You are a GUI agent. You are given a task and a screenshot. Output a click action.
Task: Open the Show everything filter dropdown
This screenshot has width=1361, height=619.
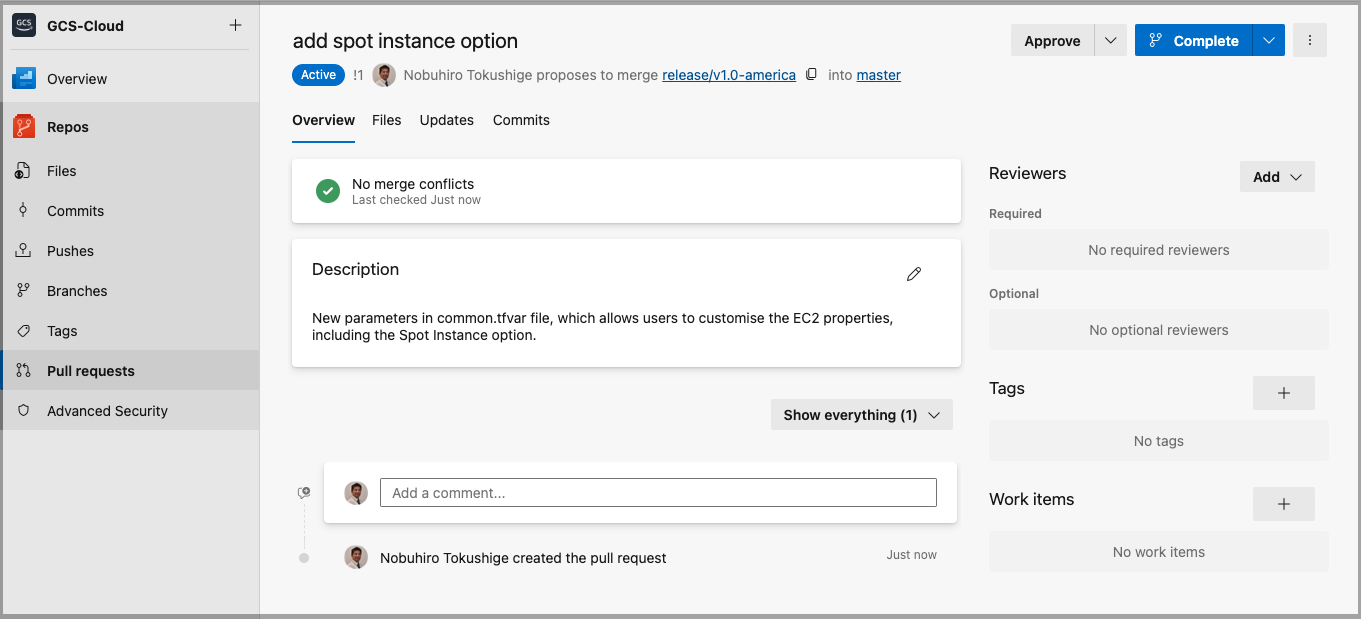861,415
